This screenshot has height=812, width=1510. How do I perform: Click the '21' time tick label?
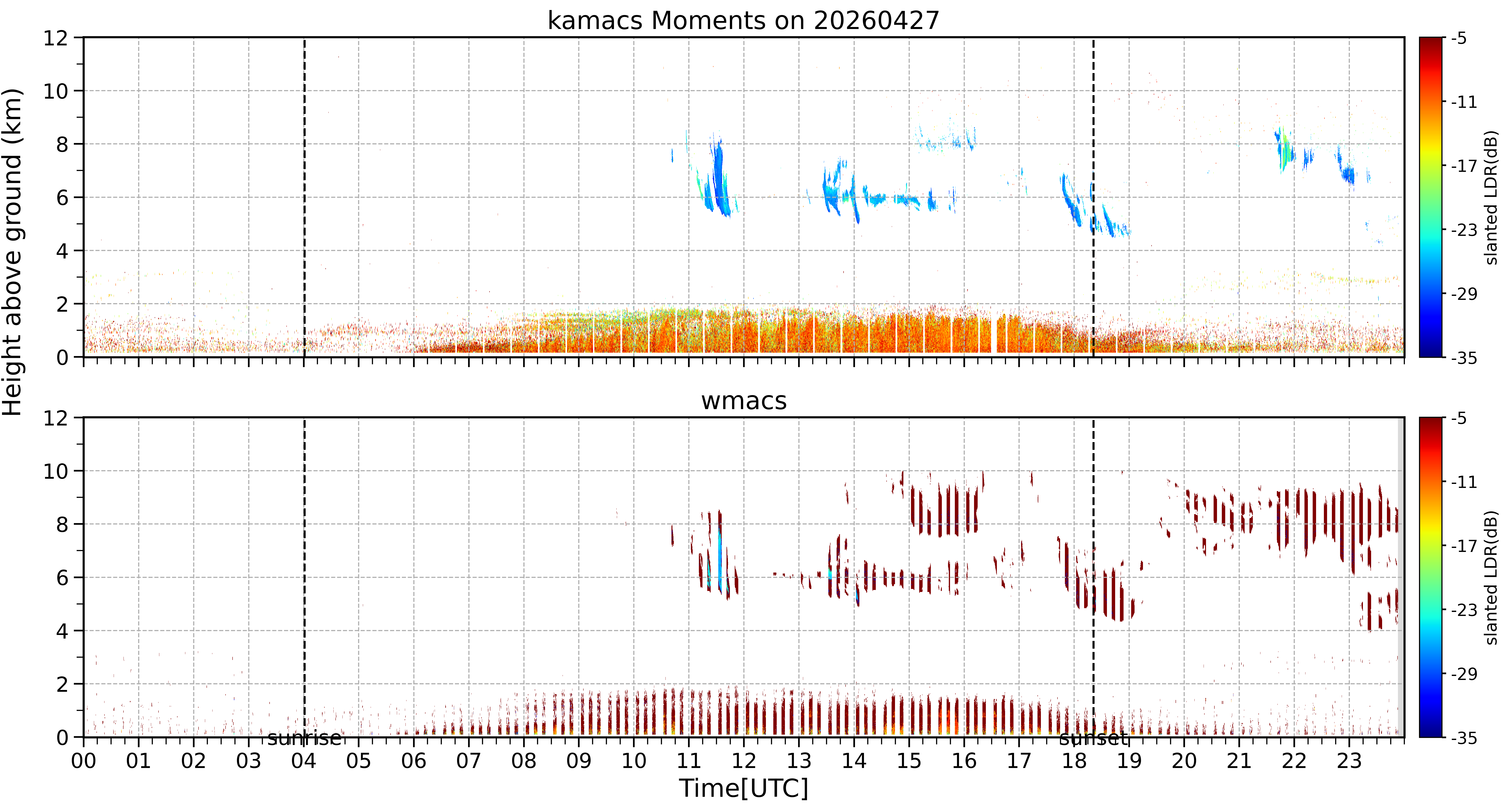coord(1239,761)
